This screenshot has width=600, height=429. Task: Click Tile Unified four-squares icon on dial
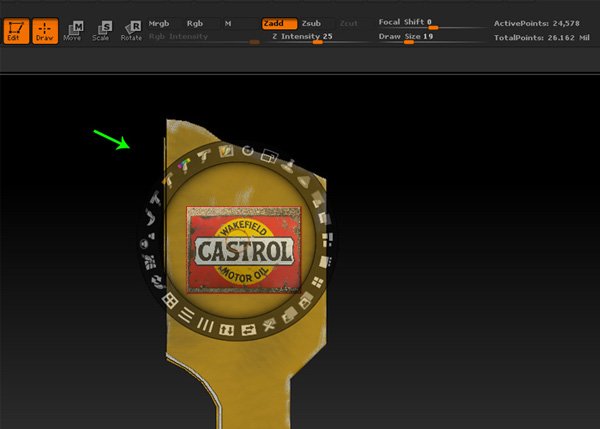317,283
